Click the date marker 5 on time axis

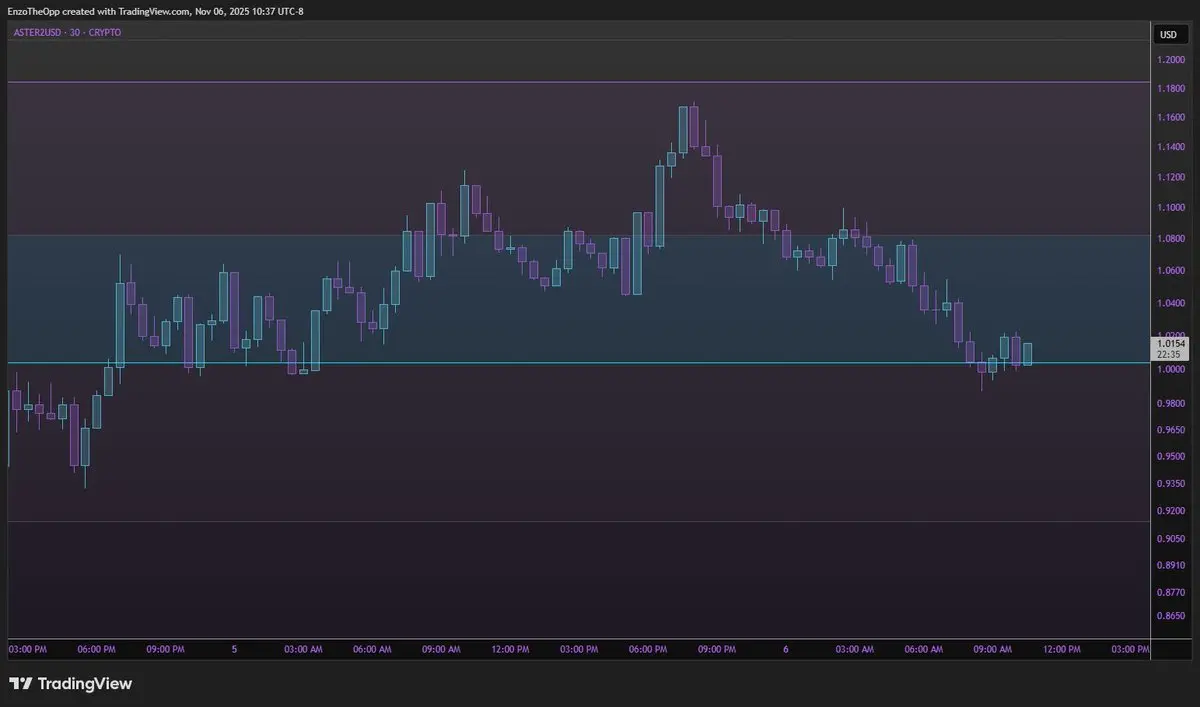(x=234, y=649)
